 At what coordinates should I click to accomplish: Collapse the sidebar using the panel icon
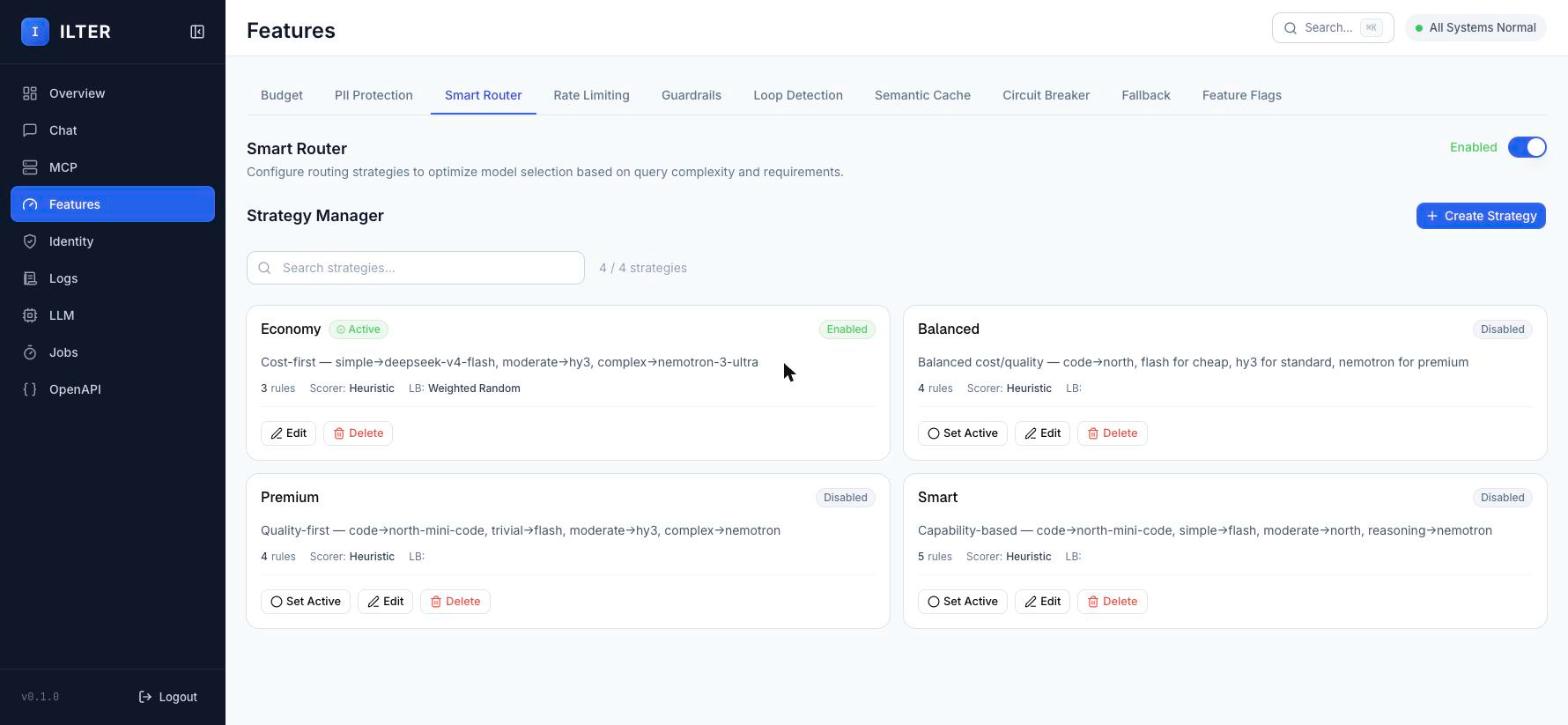[197, 32]
